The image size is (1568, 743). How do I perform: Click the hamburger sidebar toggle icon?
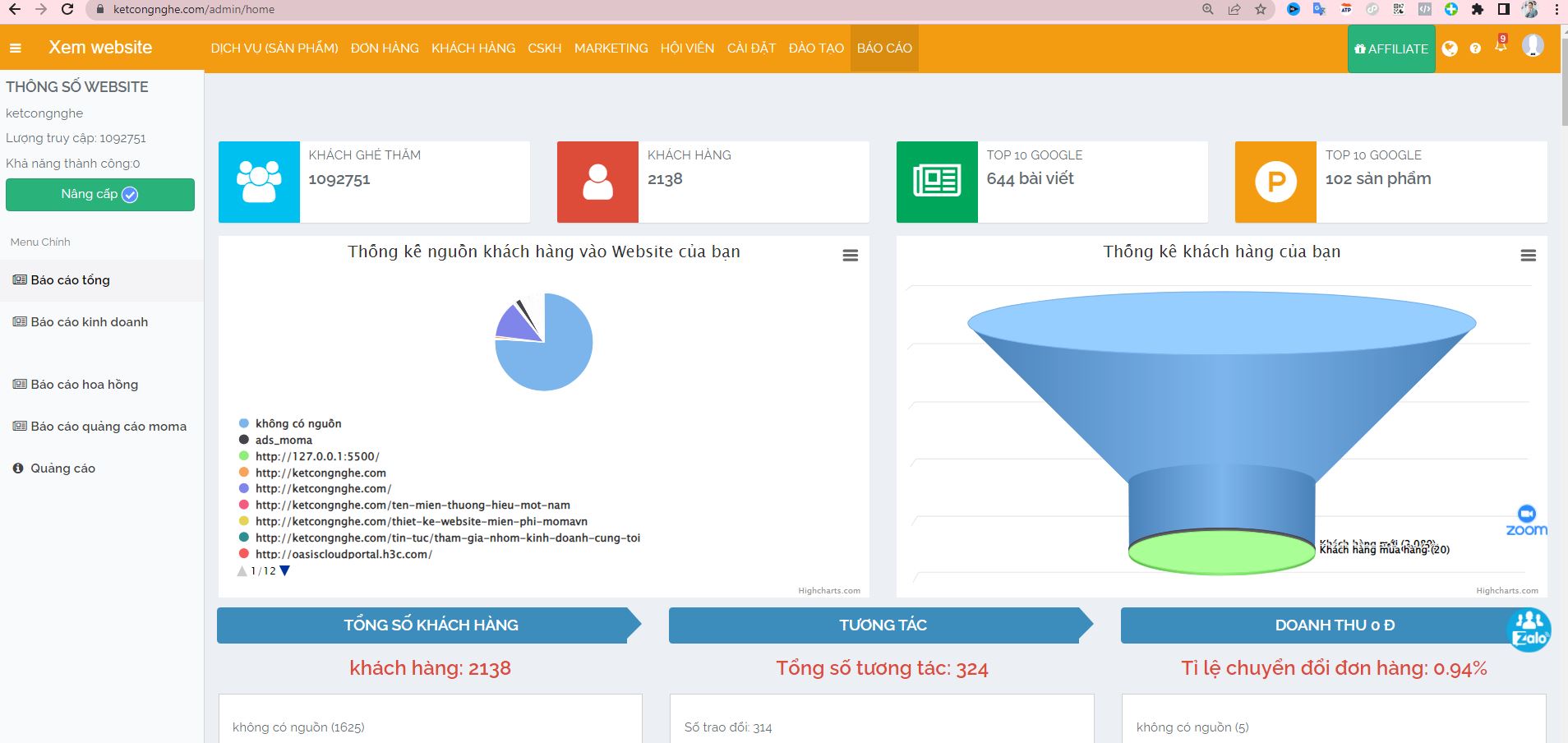click(x=15, y=48)
